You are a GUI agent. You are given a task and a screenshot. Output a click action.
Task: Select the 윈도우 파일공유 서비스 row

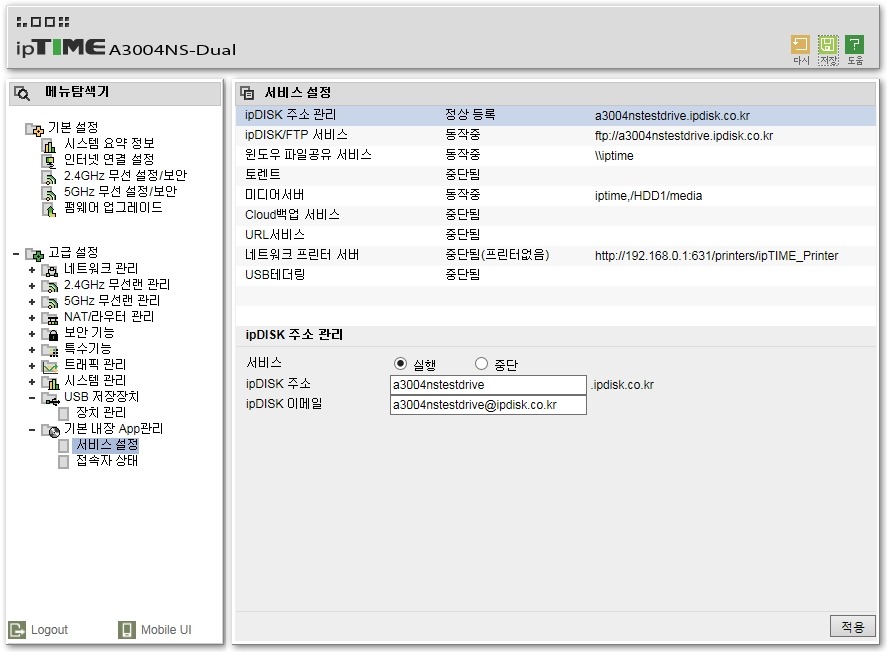click(556, 156)
